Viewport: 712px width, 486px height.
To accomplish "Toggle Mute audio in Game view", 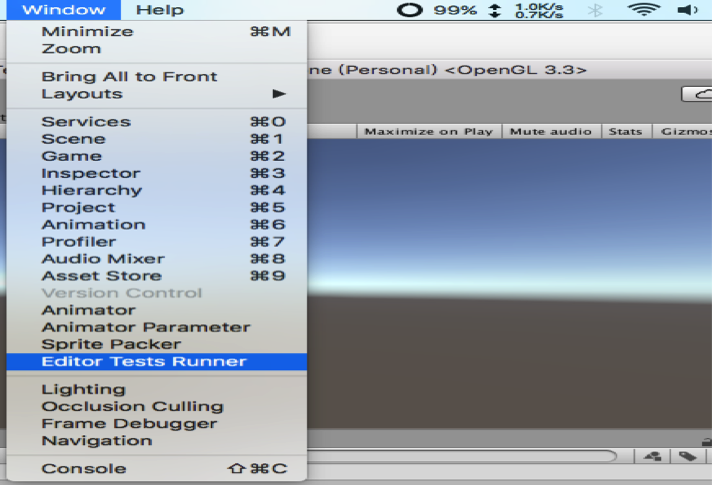I will (x=551, y=131).
